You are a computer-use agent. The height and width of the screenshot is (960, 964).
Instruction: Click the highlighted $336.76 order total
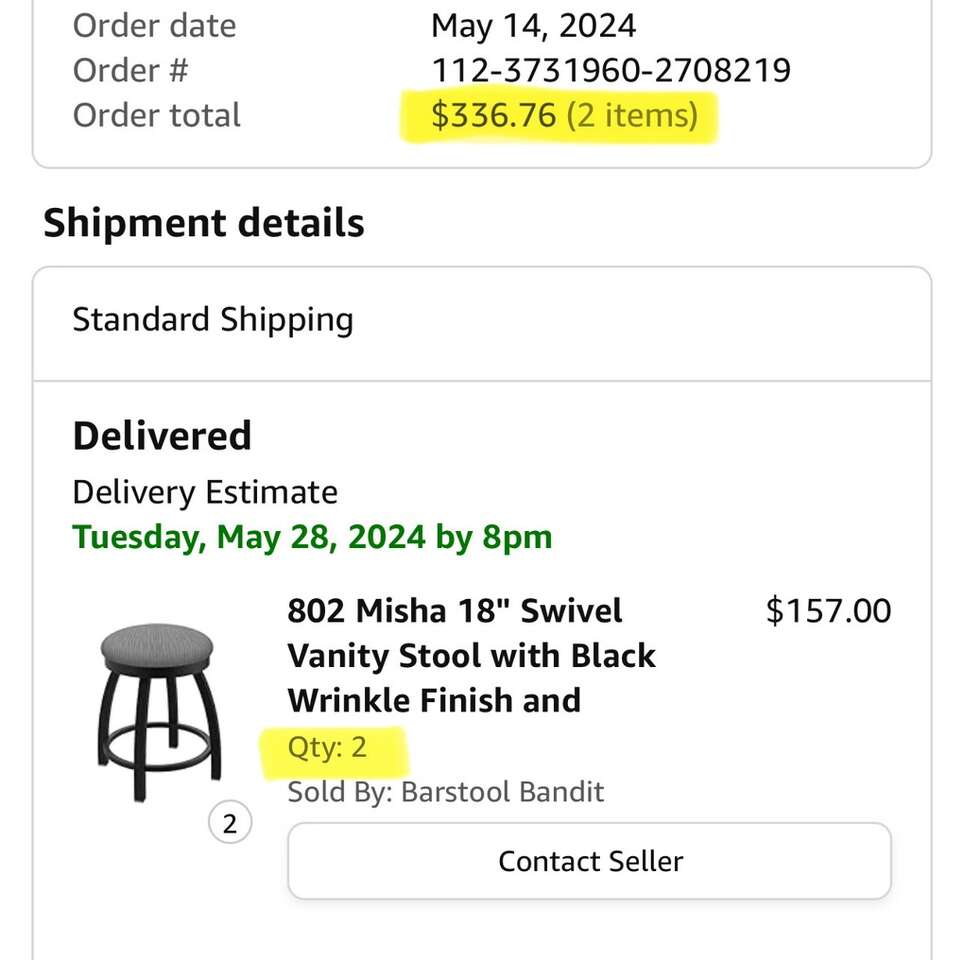click(493, 115)
